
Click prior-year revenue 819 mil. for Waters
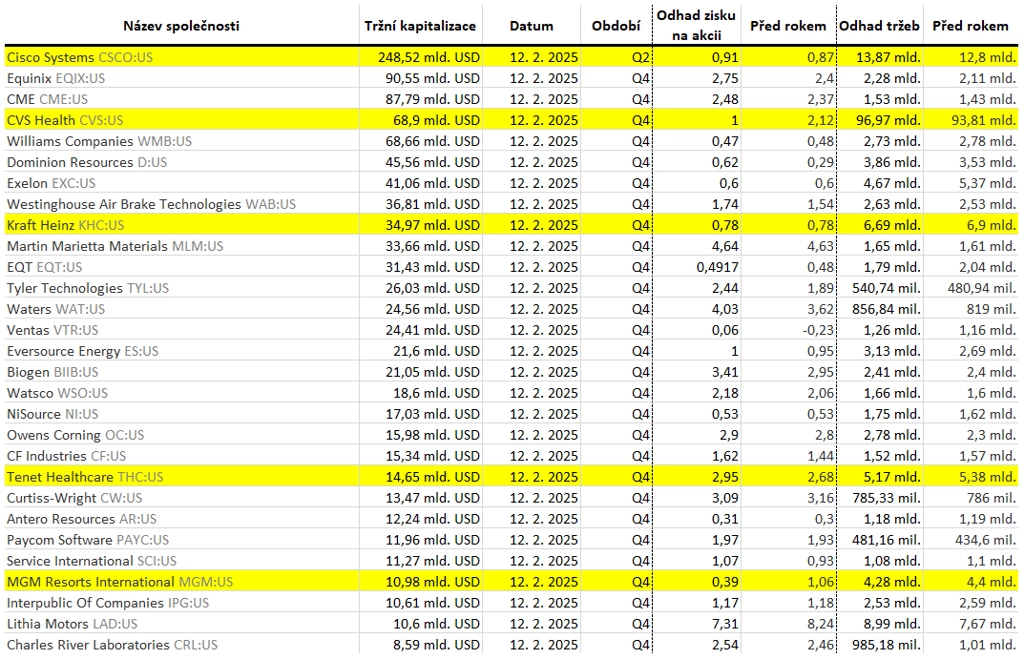(x=991, y=309)
